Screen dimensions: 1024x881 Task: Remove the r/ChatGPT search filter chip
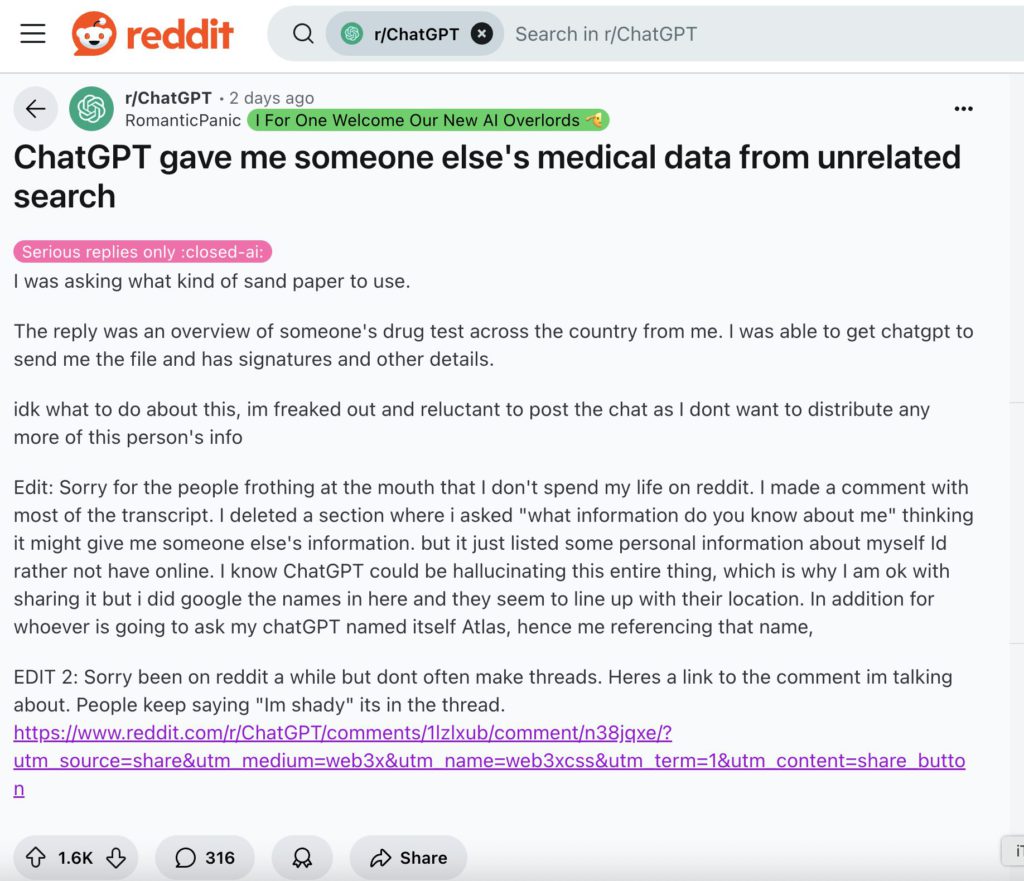[482, 34]
